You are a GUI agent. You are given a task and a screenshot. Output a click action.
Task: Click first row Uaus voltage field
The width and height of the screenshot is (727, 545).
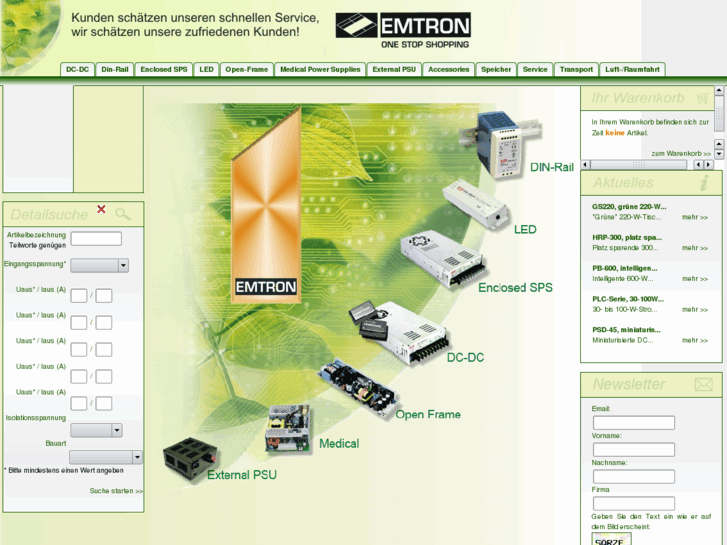point(79,295)
